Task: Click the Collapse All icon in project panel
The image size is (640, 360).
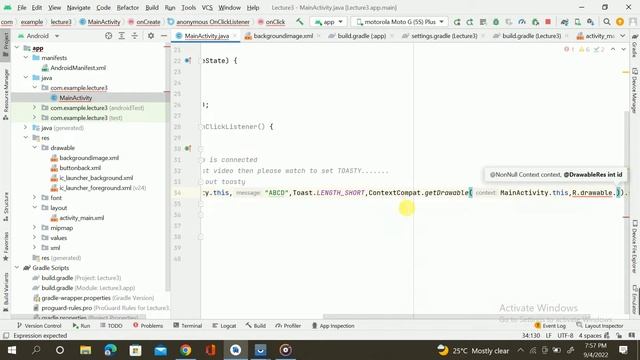Action: 135,36
